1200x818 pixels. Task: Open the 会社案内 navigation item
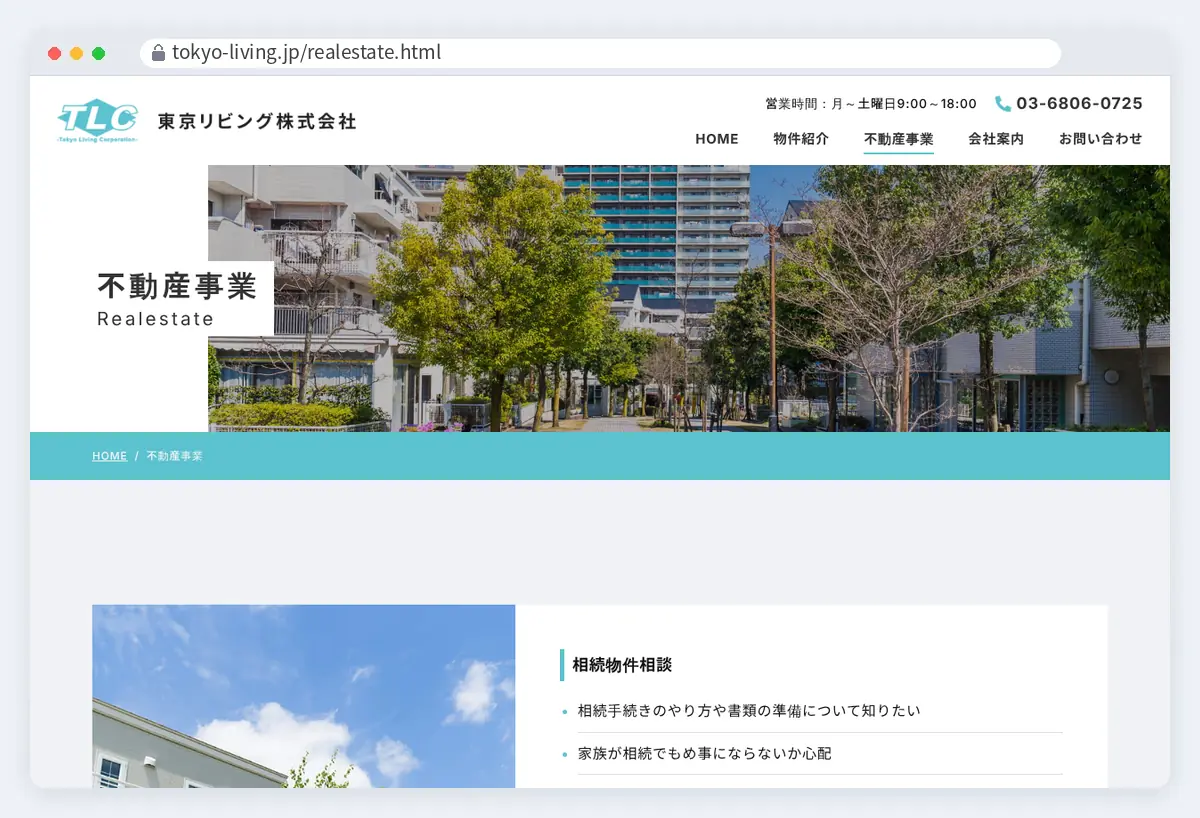(x=996, y=139)
